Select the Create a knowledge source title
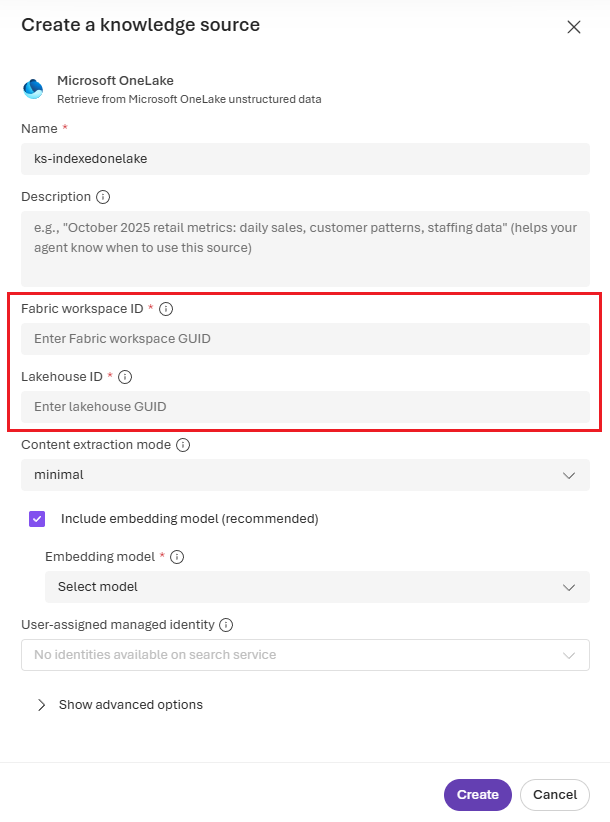 click(140, 24)
